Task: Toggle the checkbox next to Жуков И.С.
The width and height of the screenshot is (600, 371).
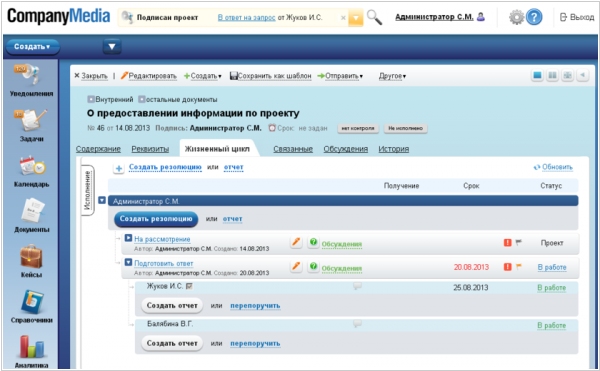Action: [189, 286]
